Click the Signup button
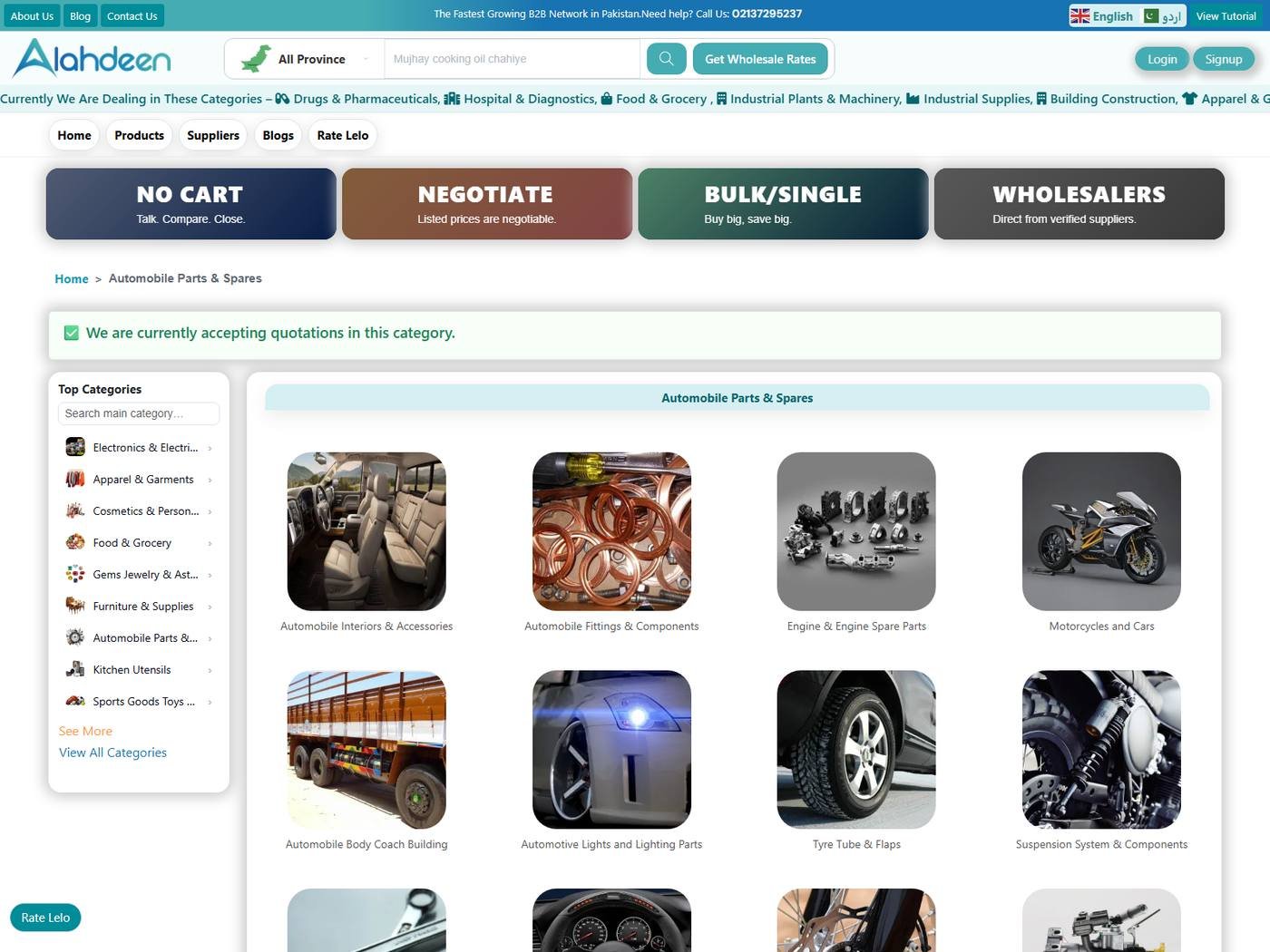 (x=1224, y=59)
